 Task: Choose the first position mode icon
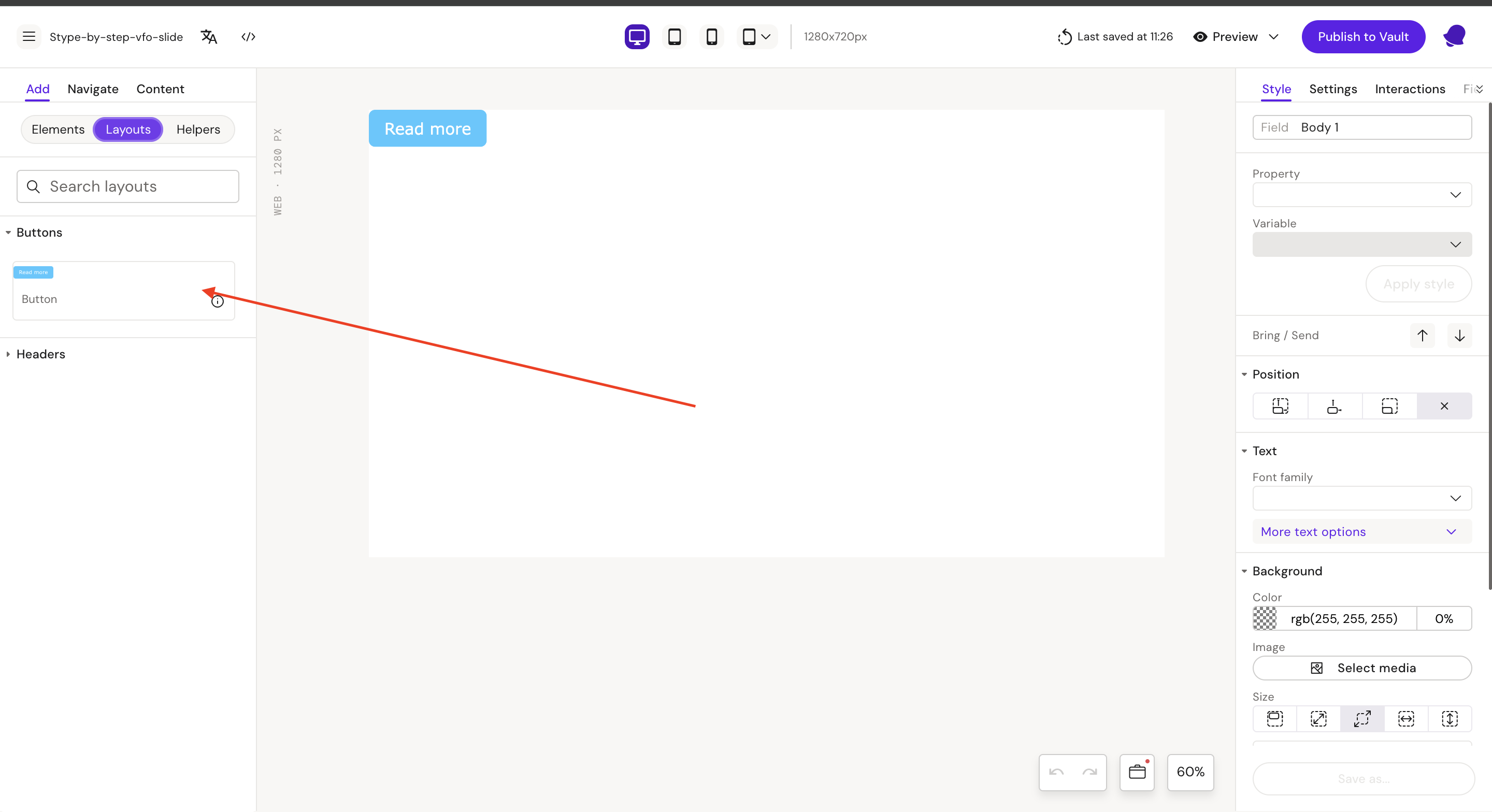click(1280, 407)
